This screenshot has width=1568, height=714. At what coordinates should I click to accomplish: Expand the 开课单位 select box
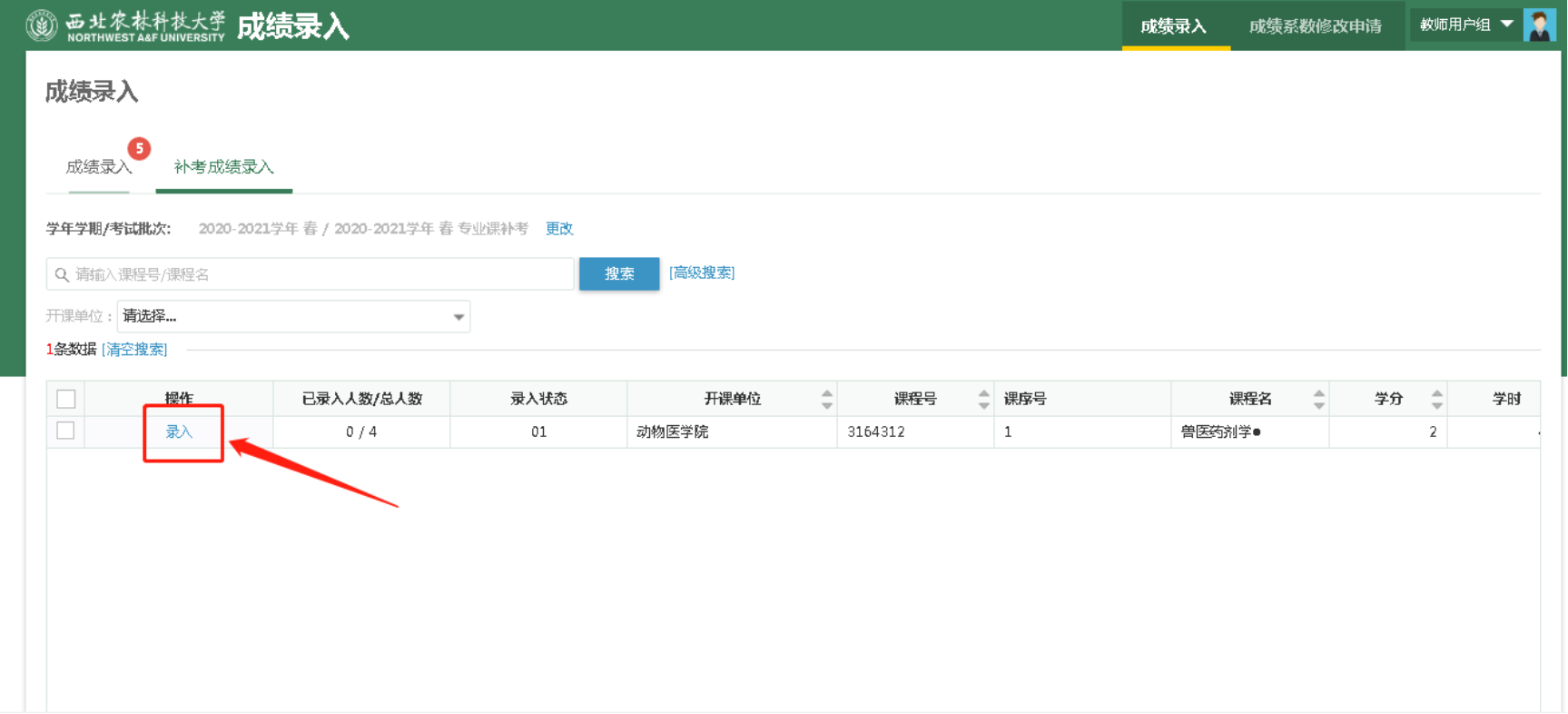(293, 316)
